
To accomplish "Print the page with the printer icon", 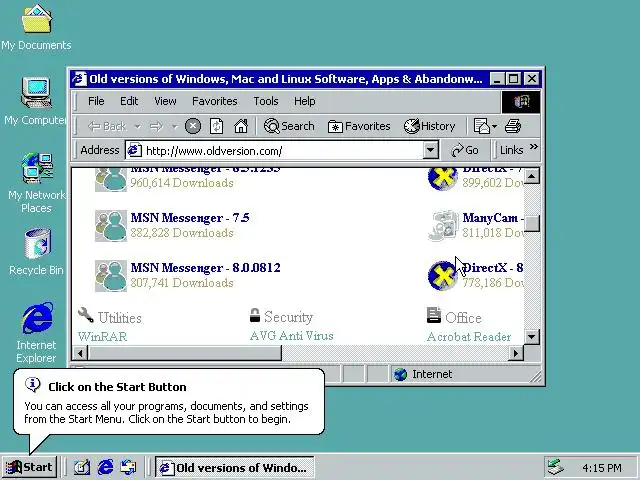I will coord(513,126).
